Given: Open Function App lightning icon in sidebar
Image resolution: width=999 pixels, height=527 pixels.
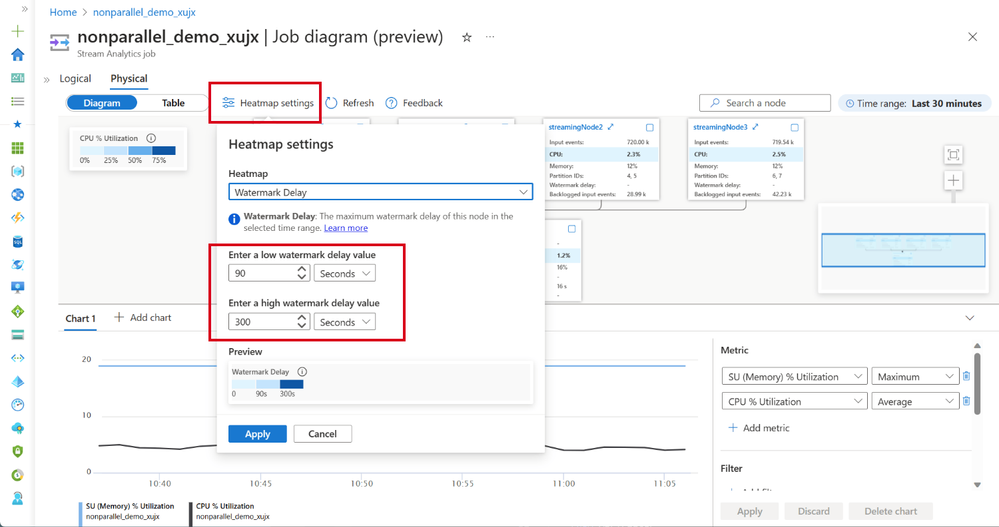Looking at the screenshot, I should (x=18, y=218).
